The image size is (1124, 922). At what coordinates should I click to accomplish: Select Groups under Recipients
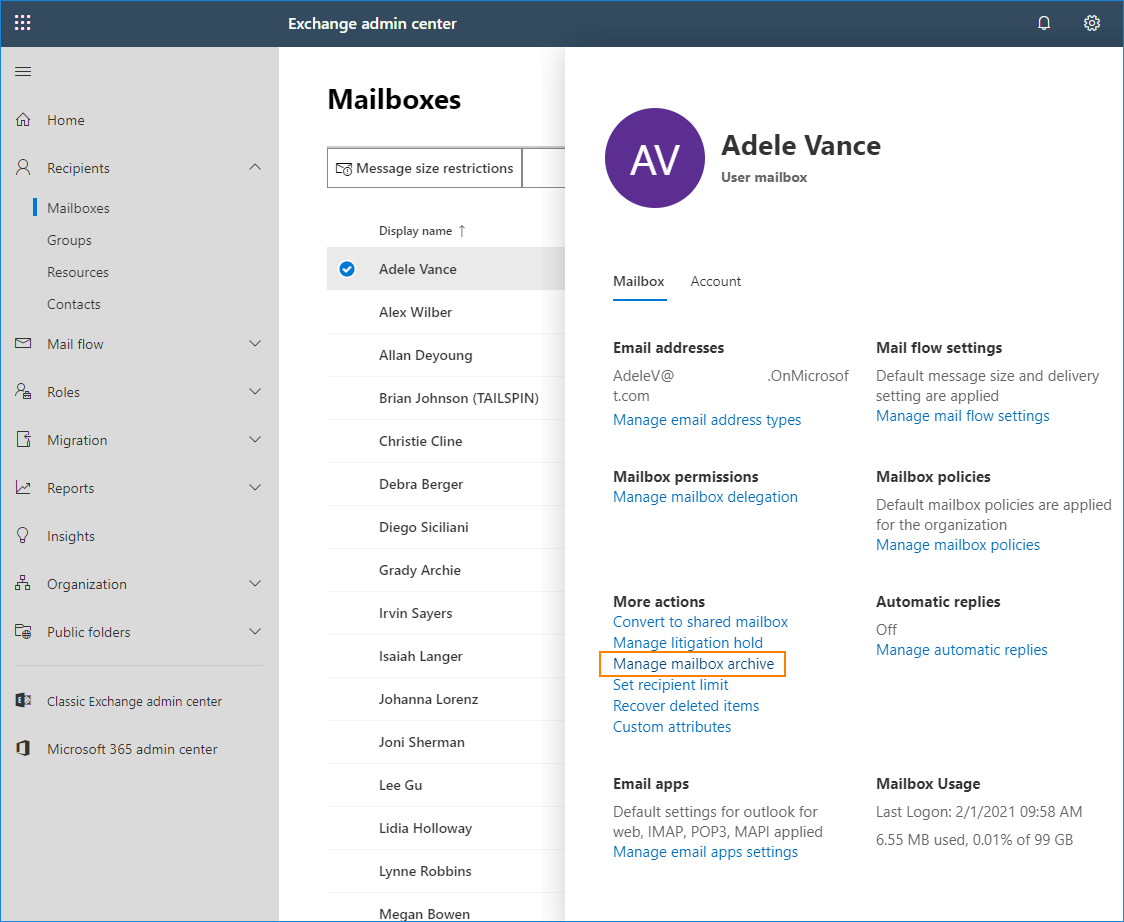(70, 240)
